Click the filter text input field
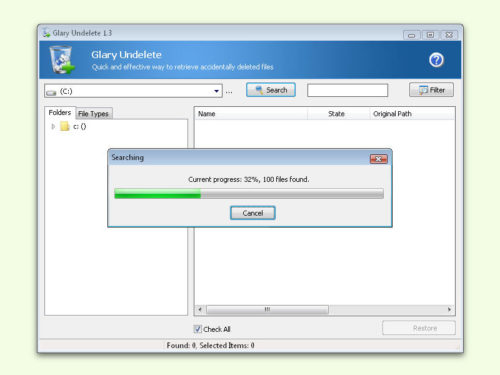500x375 pixels. coord(348,90)
